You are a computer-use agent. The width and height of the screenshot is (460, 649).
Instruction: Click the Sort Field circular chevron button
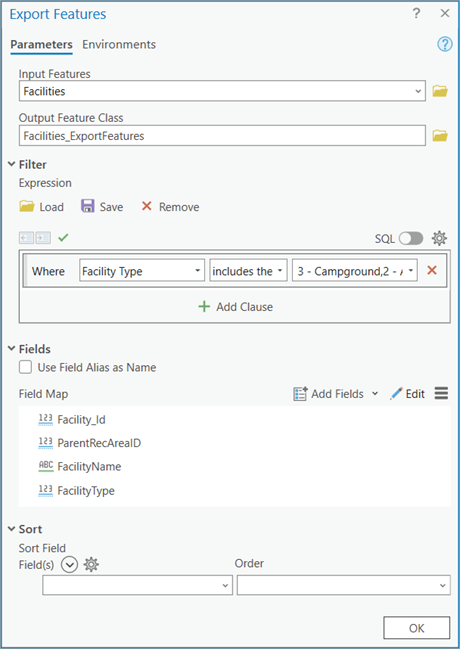click(x=70, y=564)
